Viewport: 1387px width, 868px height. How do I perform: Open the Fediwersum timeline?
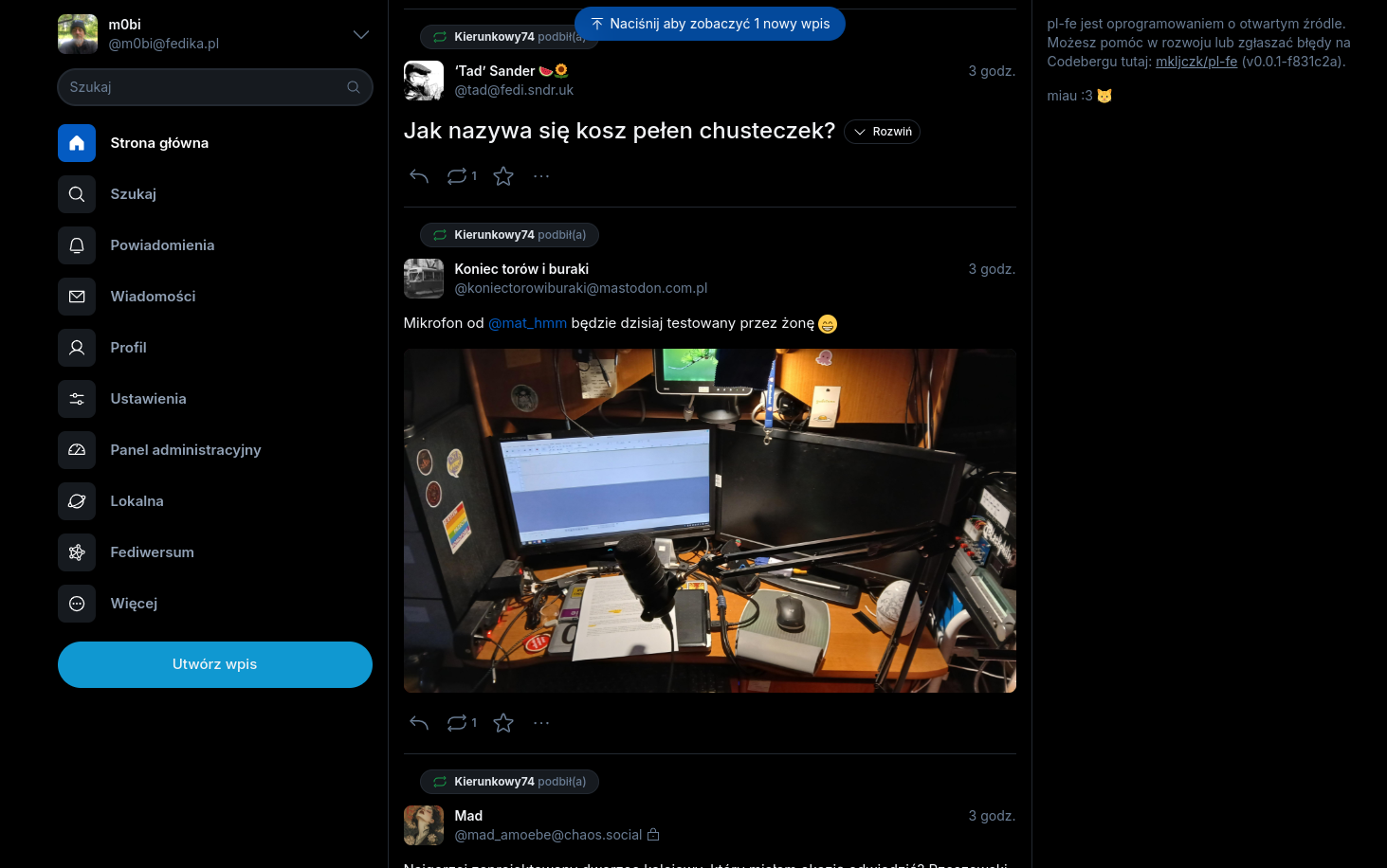point(152,552)
